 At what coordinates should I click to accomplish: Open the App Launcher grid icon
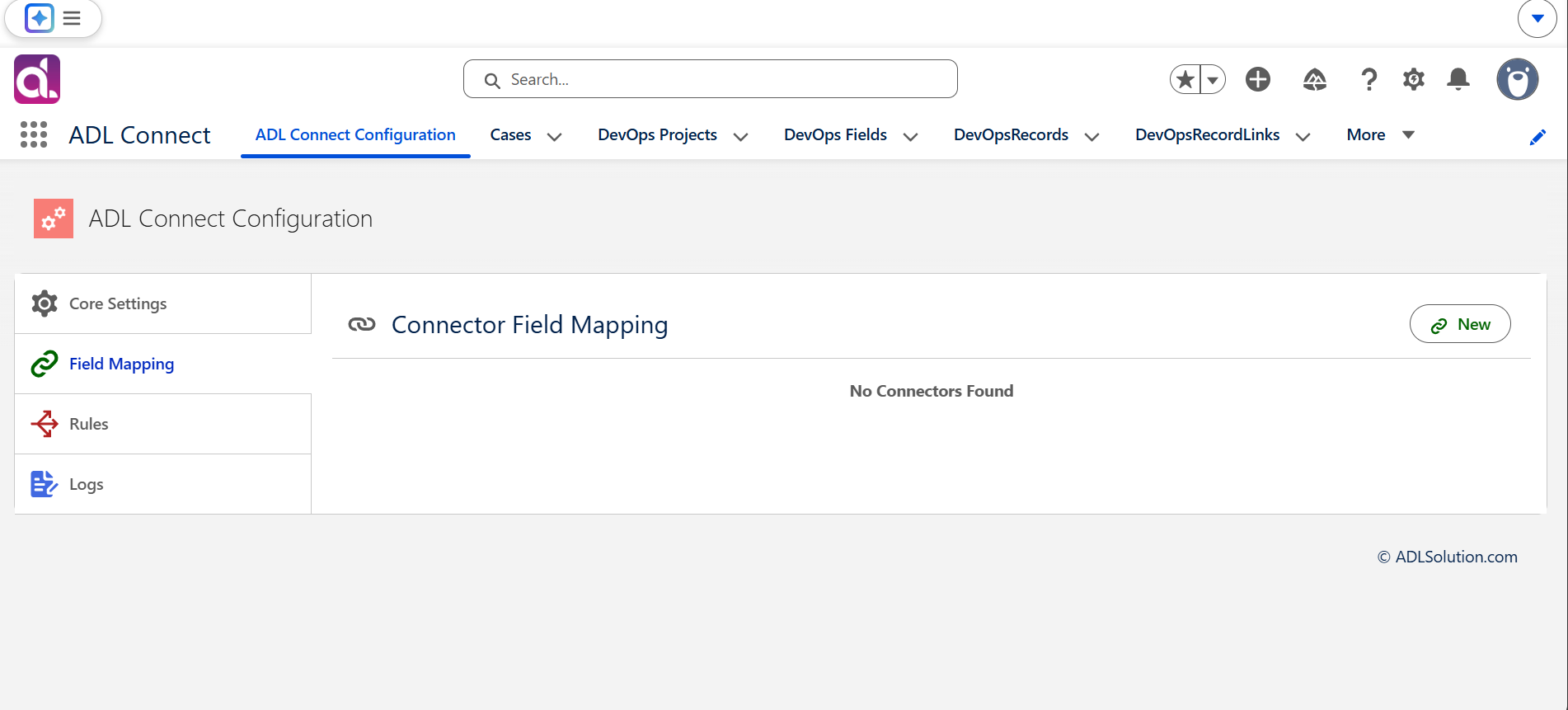34,134
